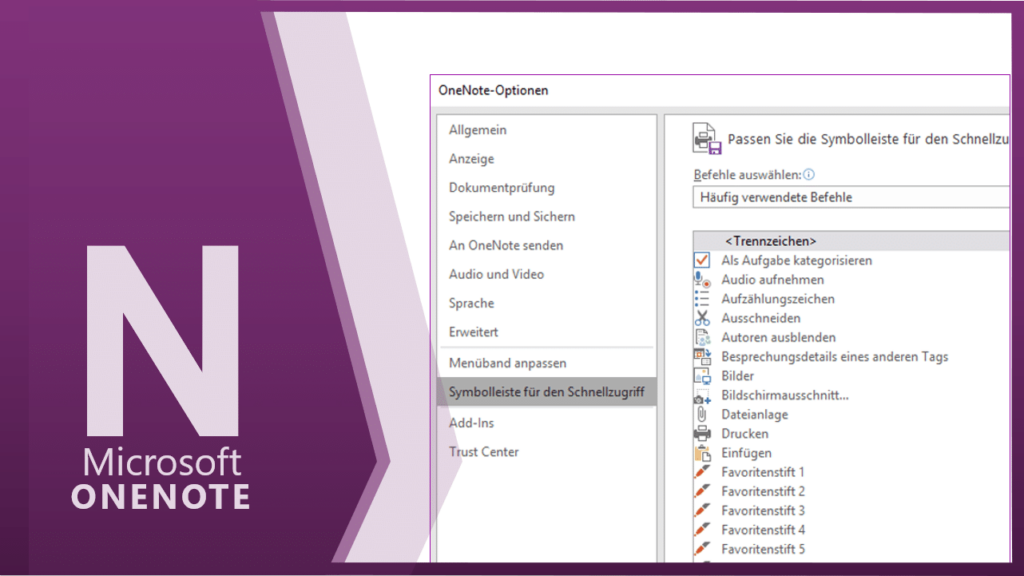Click the microphone icon for Audio aufnehmen

702,280
